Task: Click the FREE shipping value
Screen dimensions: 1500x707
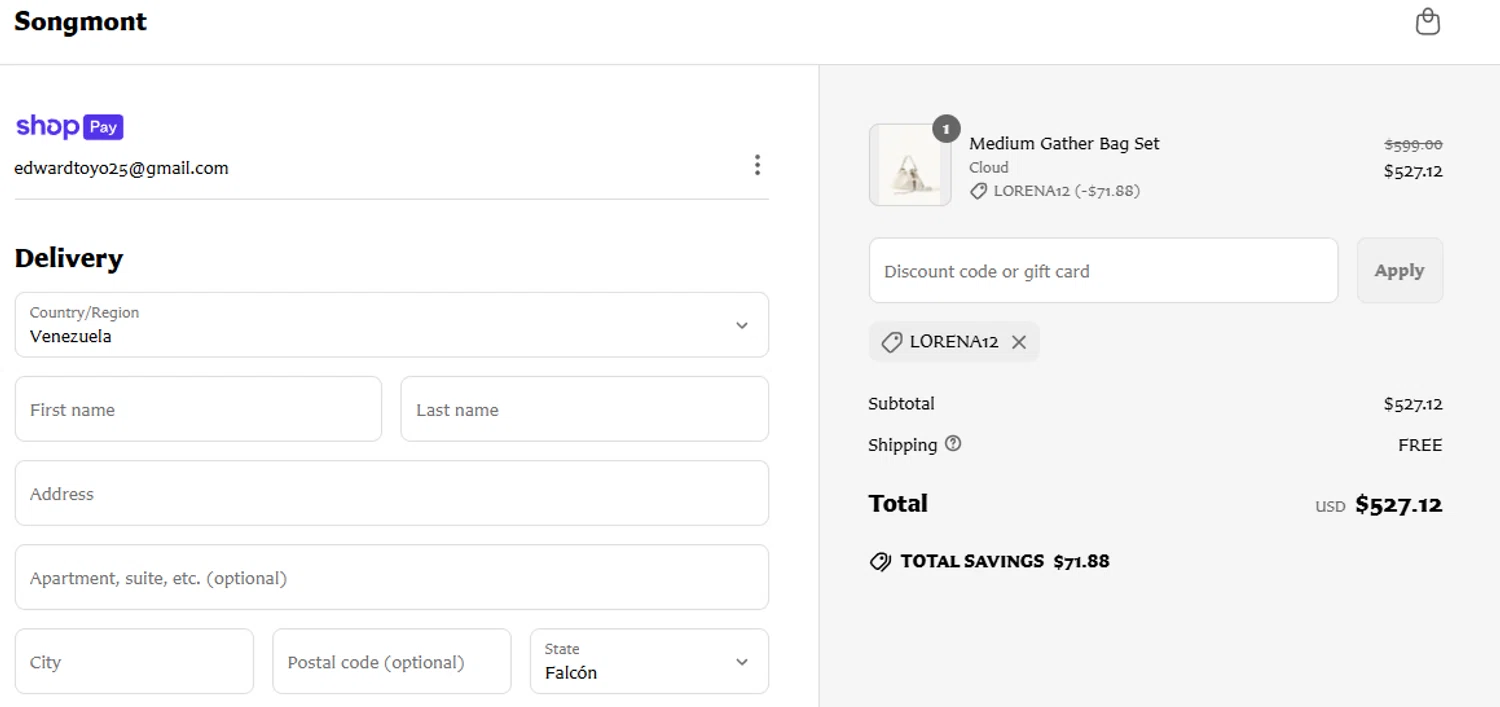Action: pyautogui.click(x=1420, y=445)
